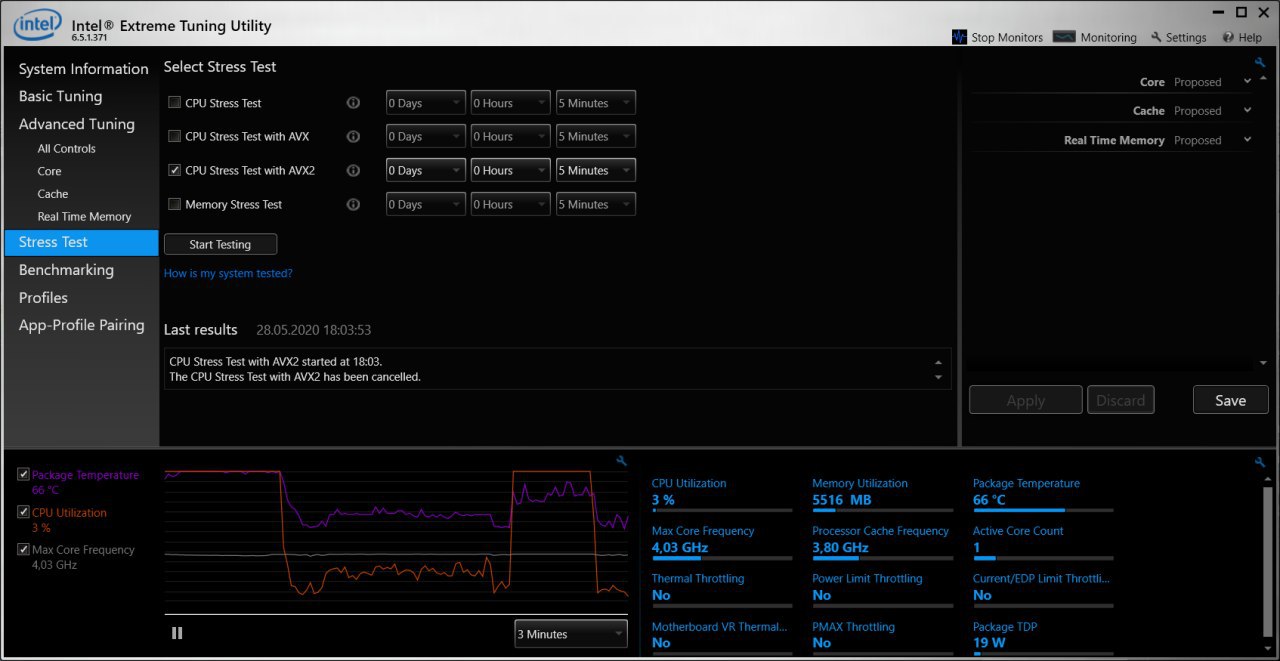Open Days dropdown for CPU Stress Test

tap(426, 103)
